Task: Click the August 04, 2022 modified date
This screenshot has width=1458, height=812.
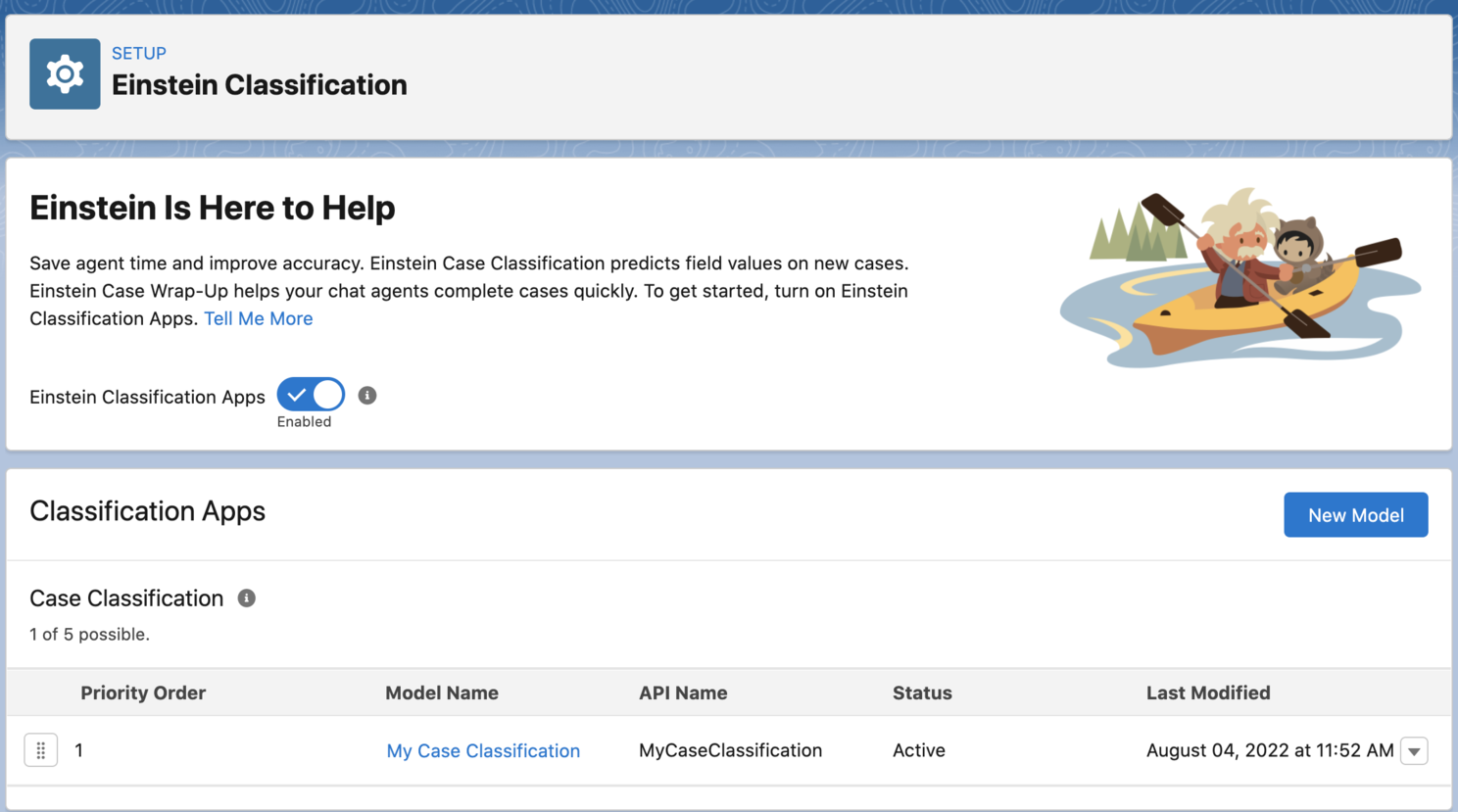Action: point(1269,750)
